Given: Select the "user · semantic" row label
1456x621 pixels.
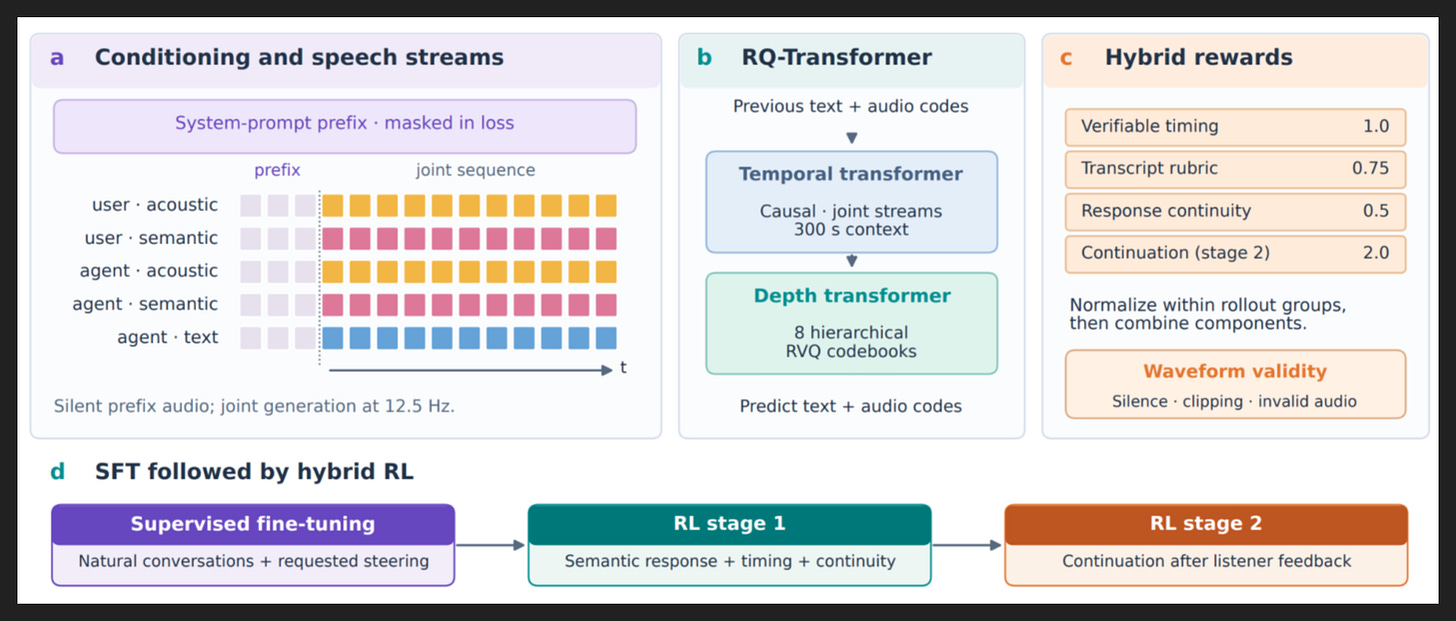Looking at the screenshot, I should click(153, 238).
